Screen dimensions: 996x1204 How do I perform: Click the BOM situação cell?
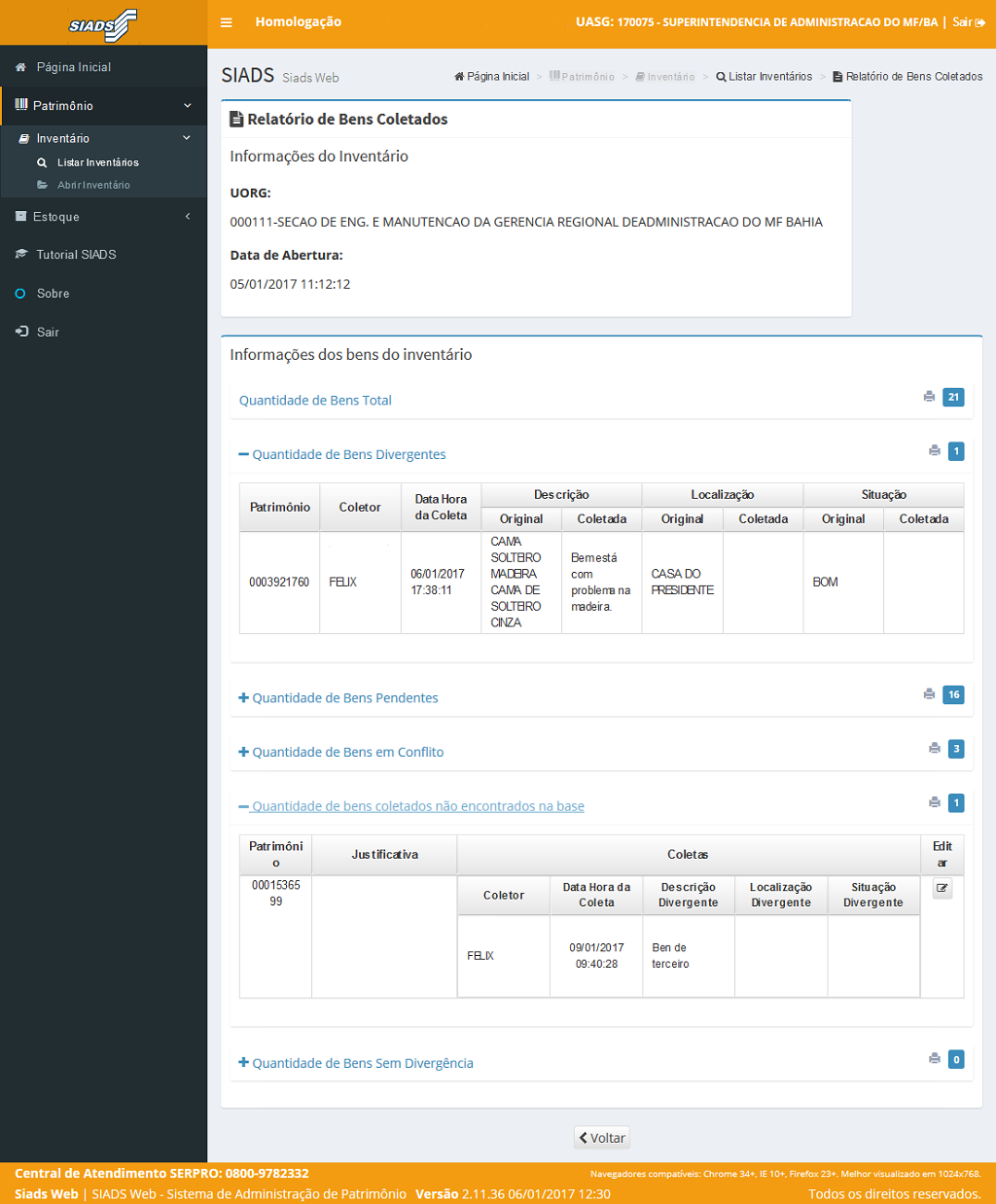point(843,583)
